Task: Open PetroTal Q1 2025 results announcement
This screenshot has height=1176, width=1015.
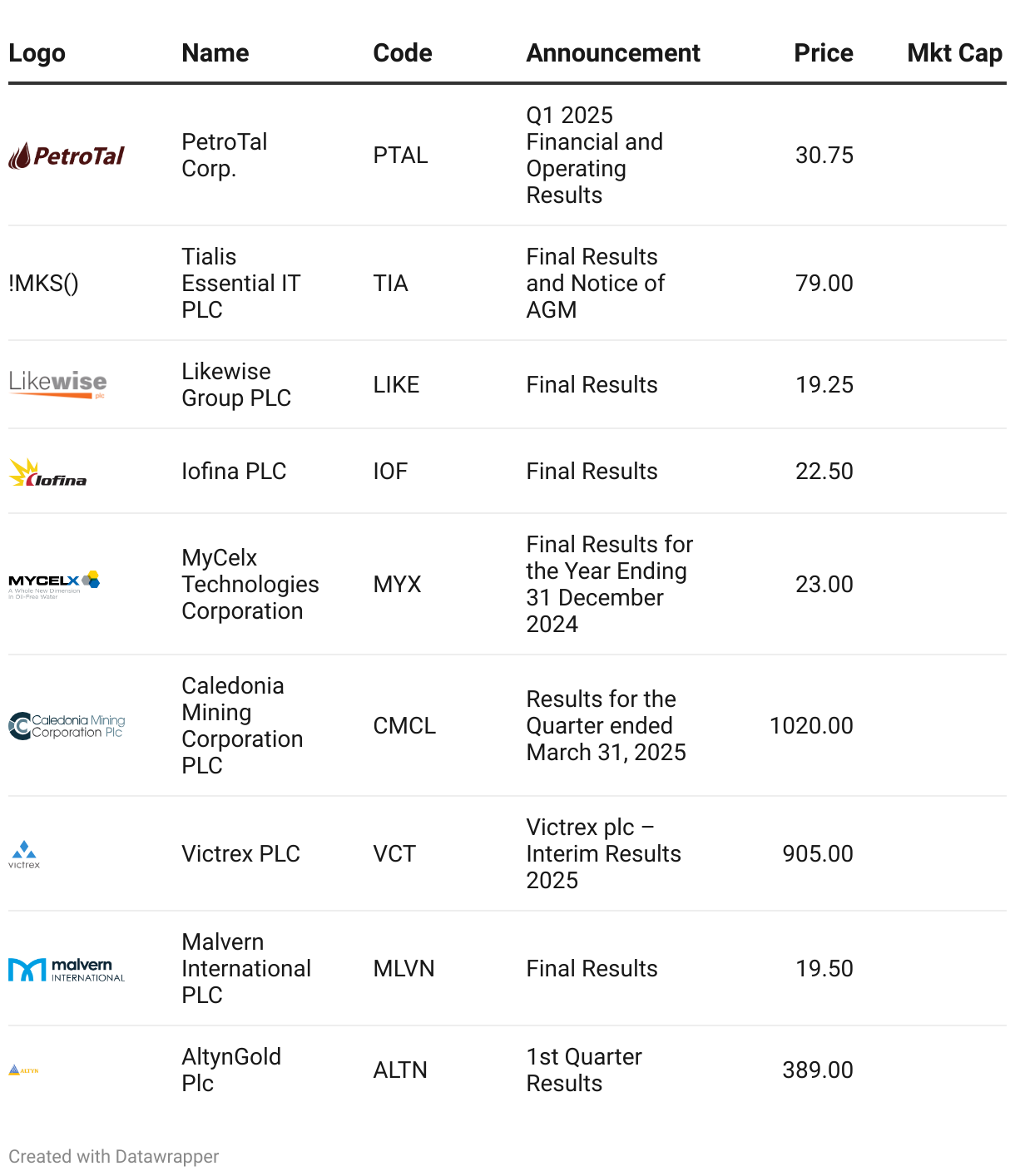Action: point(595,156)
